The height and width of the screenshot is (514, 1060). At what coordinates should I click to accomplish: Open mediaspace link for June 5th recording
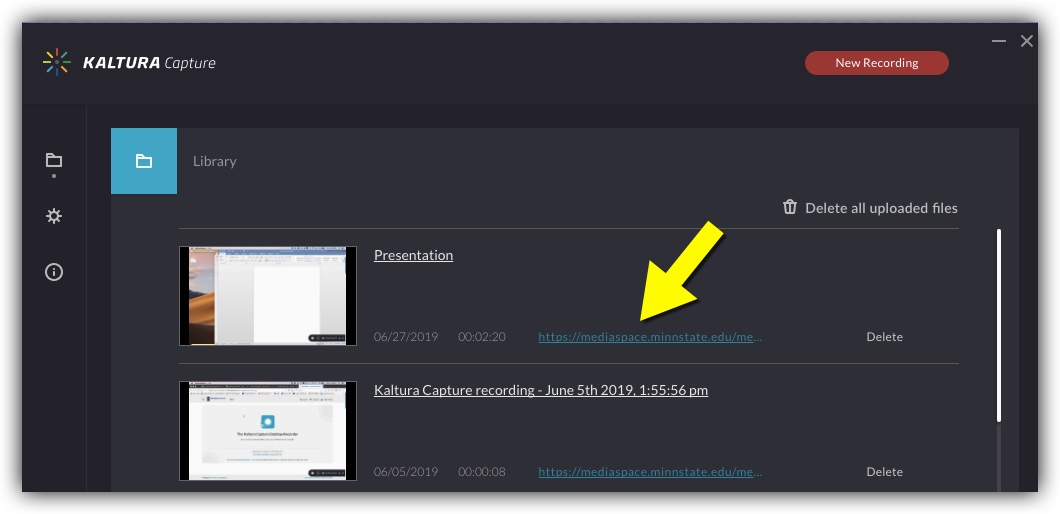650,472
